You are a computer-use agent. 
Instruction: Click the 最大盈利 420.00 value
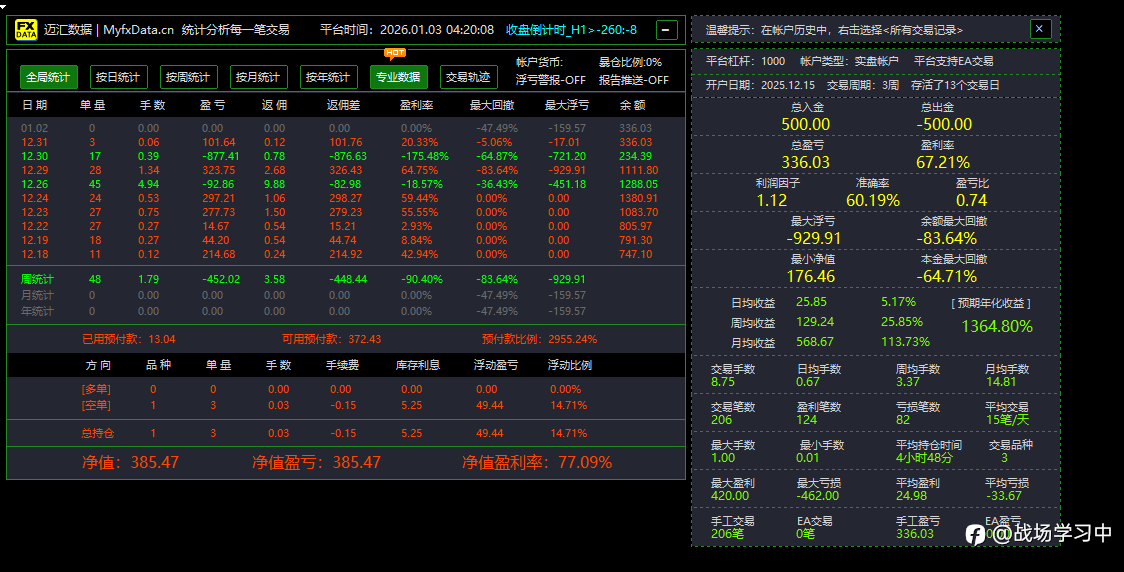click(730, 495)
